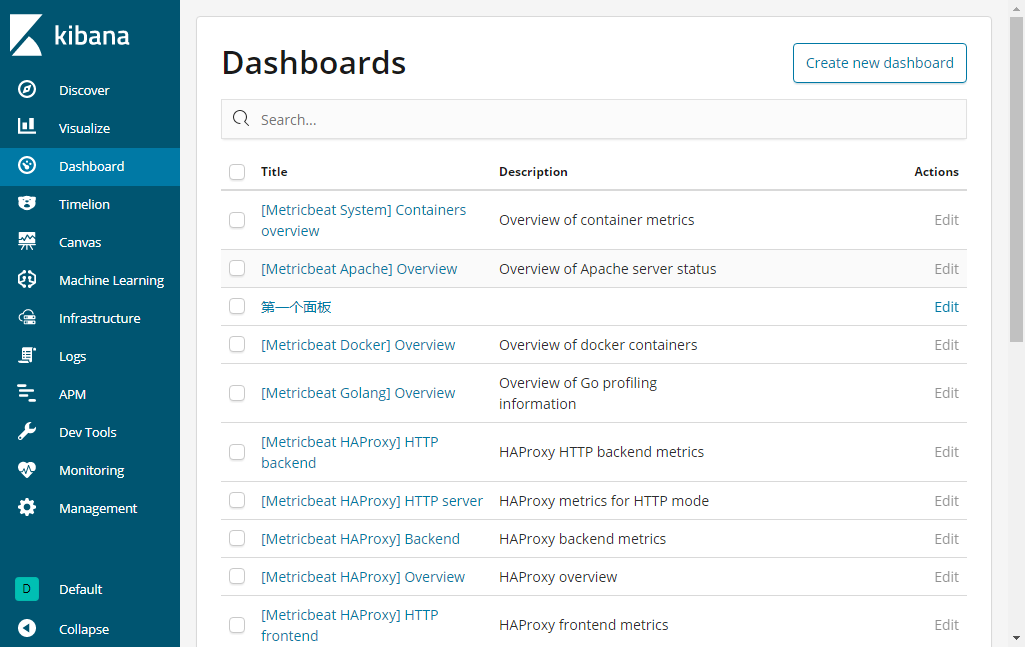Click Edit for Metricbeat Apache Overview

[x=946, y=269]
